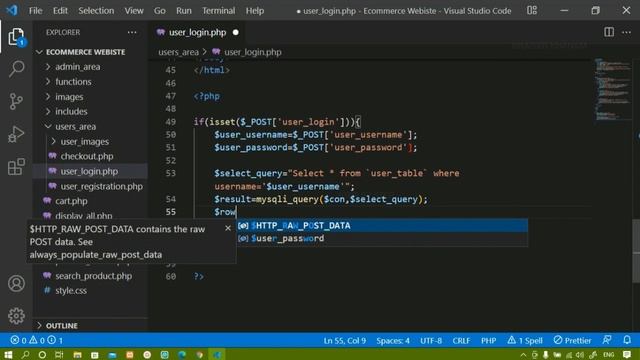Open the Source Control view
640x360 pixels.
[16, 101]
